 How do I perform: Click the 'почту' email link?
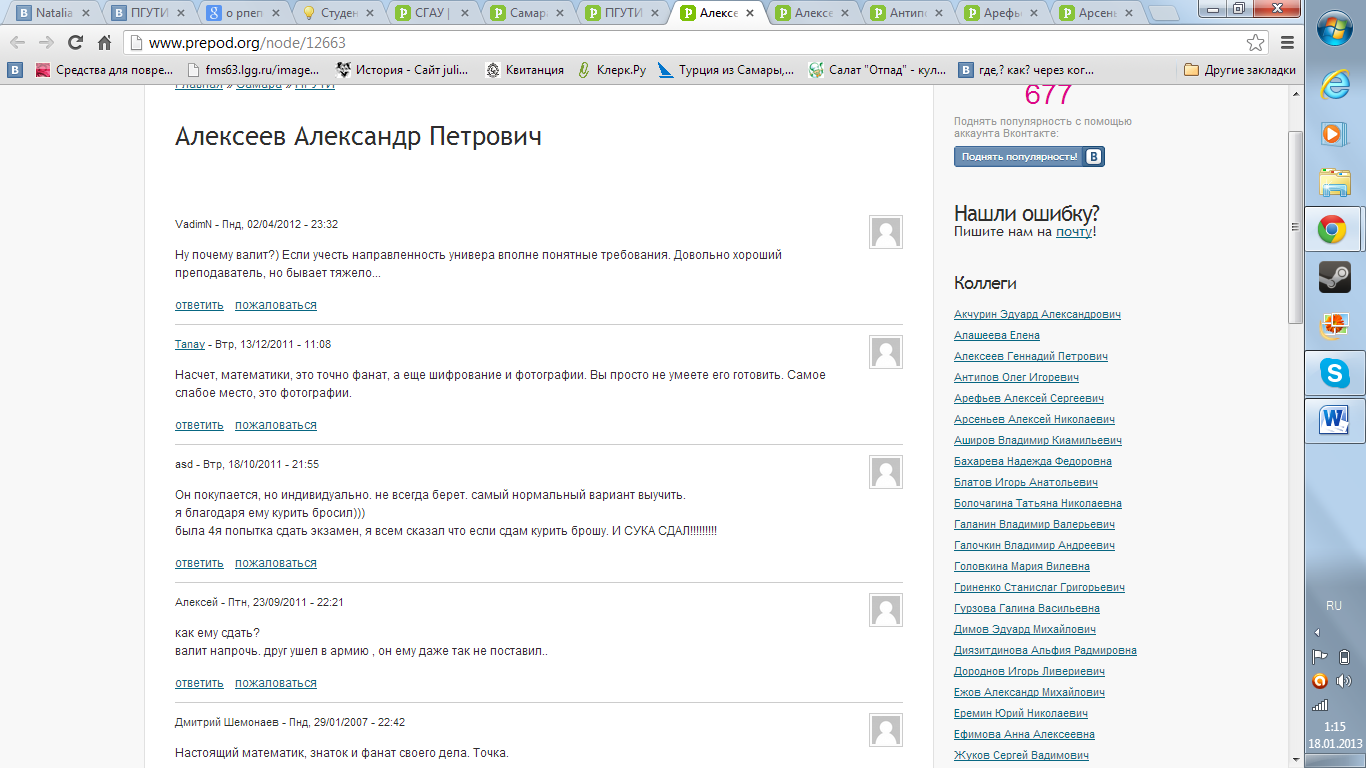pos(1073,231)
